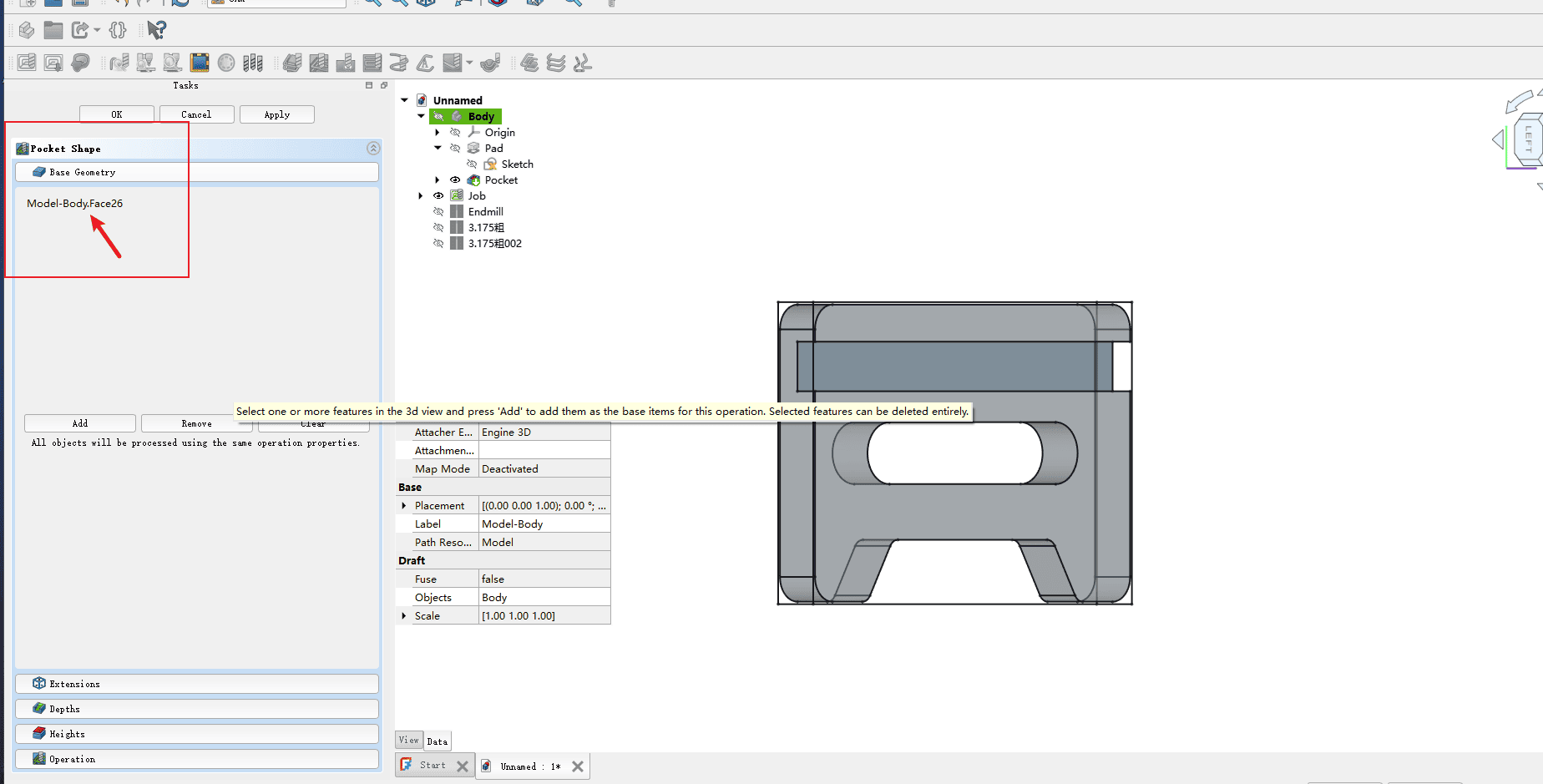Click the Helix operation icon
Screen dimensions: 1543x784
(398, 63)
